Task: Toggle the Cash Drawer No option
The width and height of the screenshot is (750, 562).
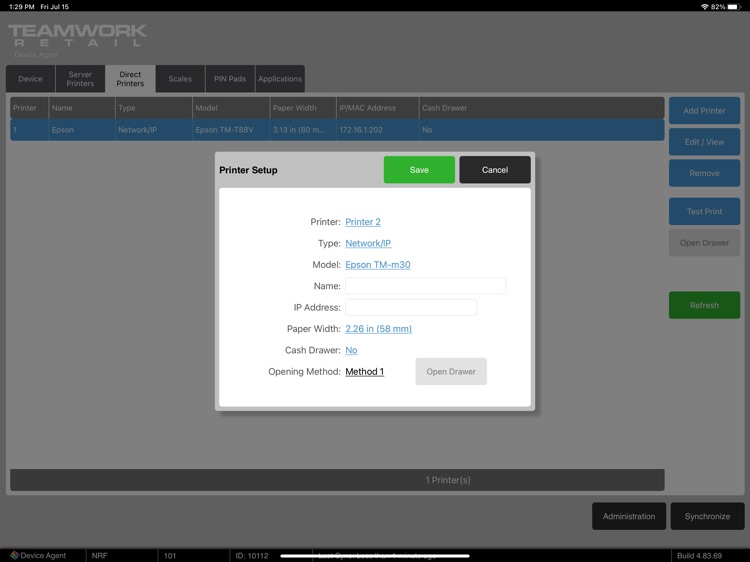Action: point(351,350)
